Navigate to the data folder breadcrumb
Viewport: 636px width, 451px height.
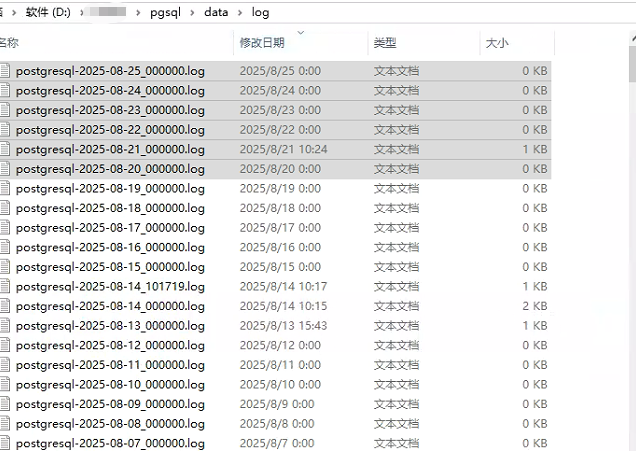[x=216, y=13]
